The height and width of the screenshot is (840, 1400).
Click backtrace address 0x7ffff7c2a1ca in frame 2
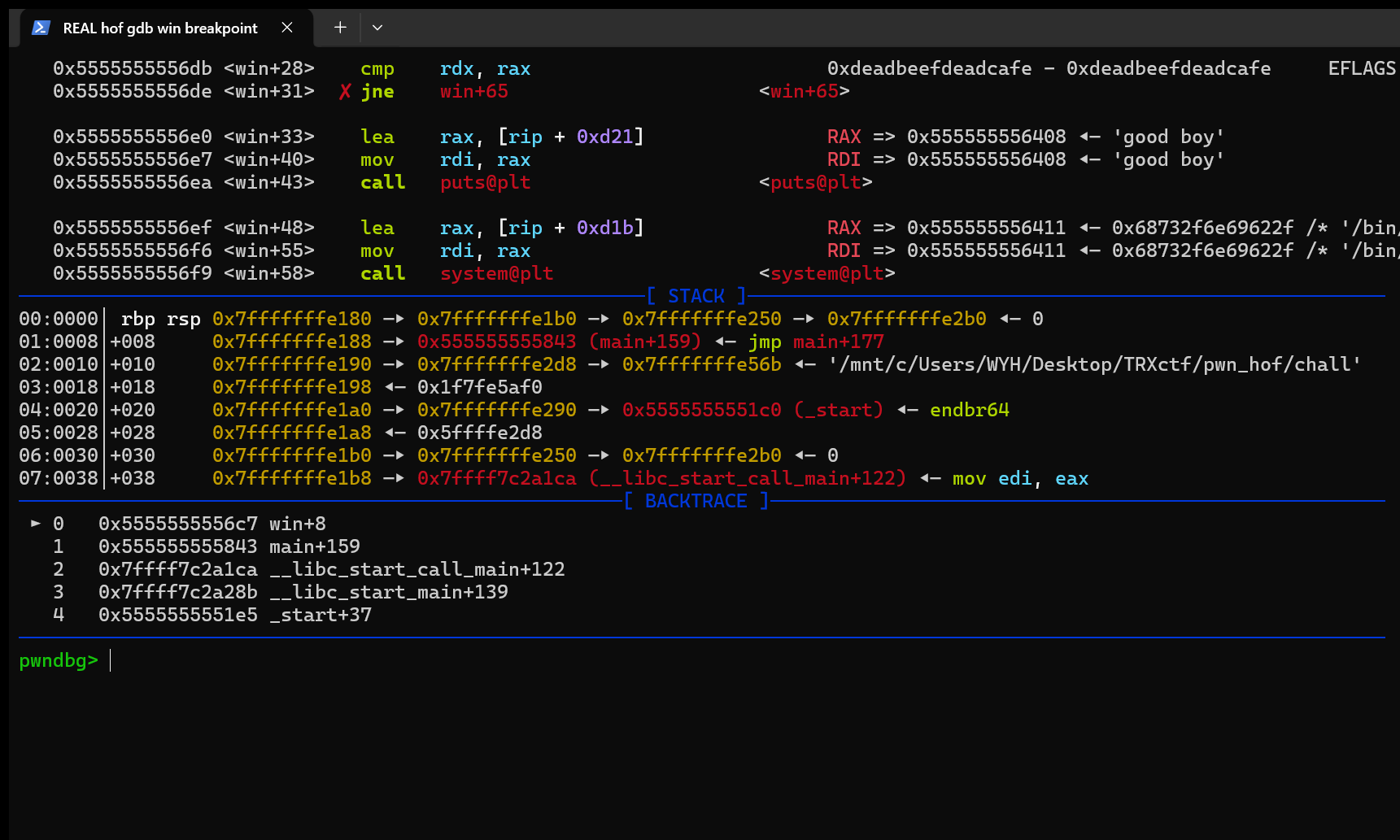178,570
